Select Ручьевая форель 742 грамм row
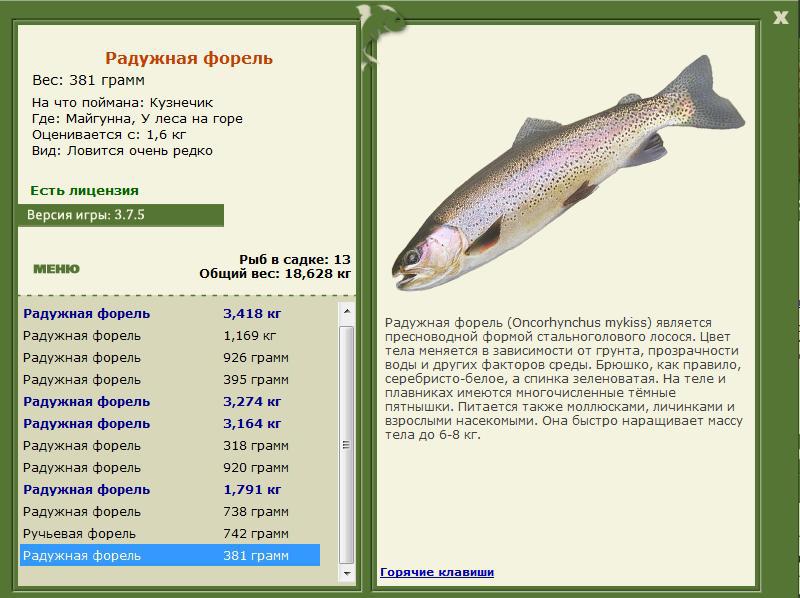This screenshot has height=598, width=800. 170,533
